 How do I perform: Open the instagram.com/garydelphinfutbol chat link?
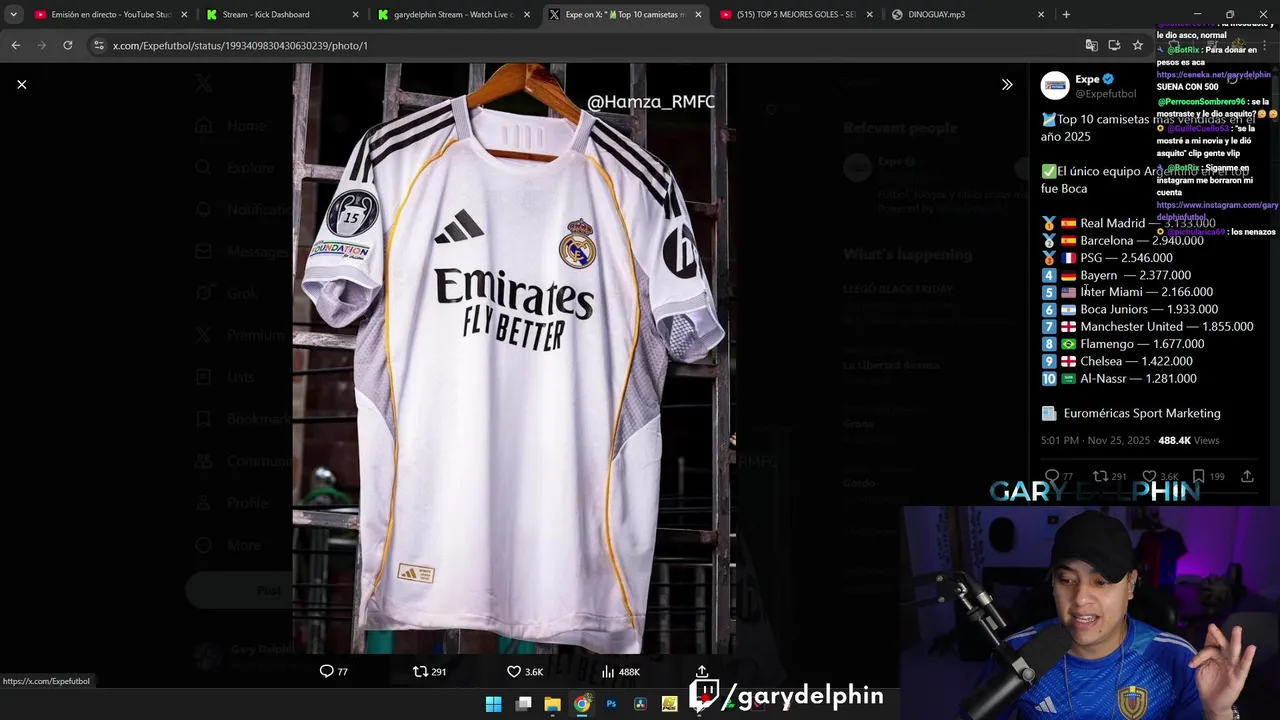point(1217,210)
